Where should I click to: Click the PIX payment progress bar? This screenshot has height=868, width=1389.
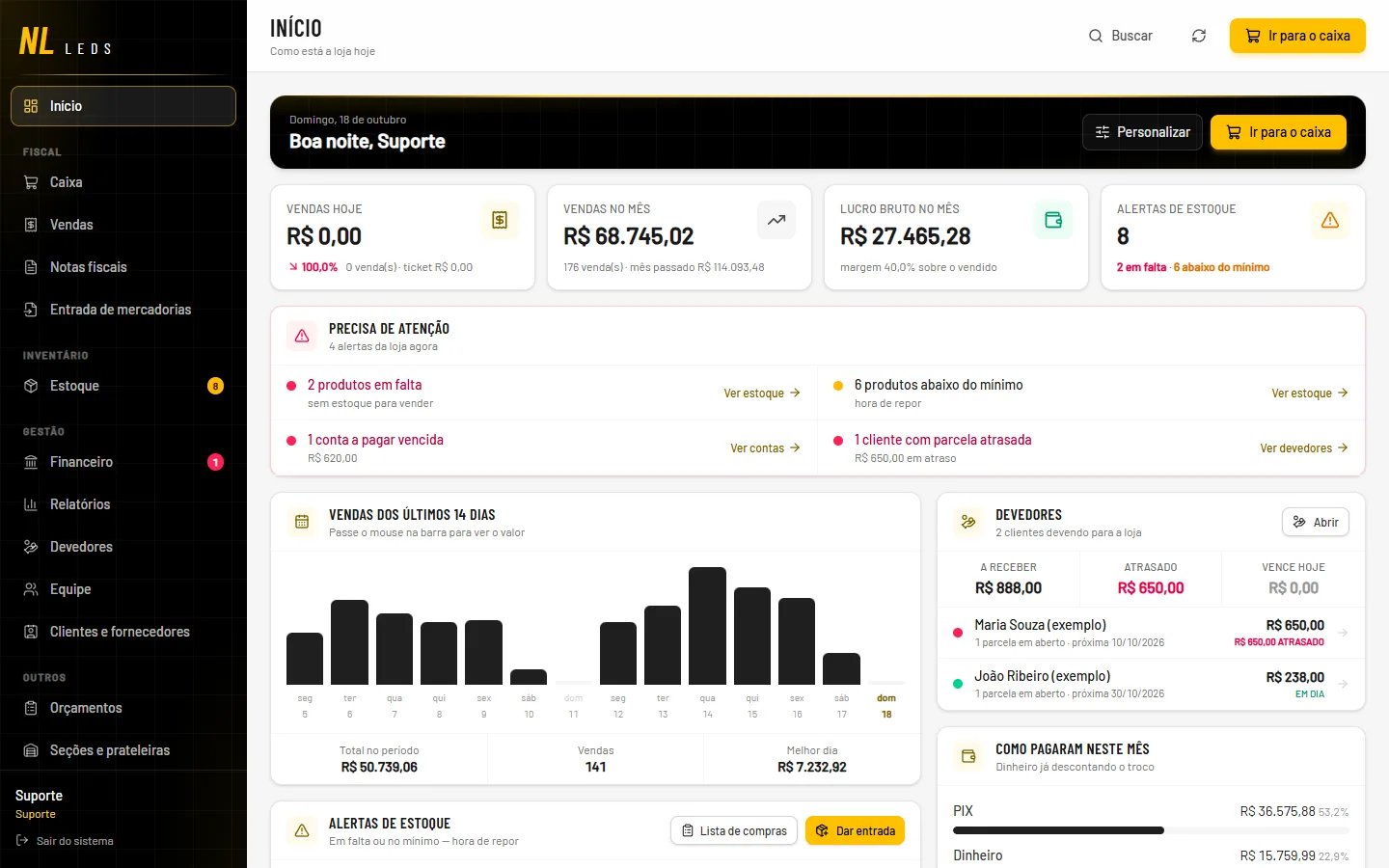click(x=1151, y=830)
